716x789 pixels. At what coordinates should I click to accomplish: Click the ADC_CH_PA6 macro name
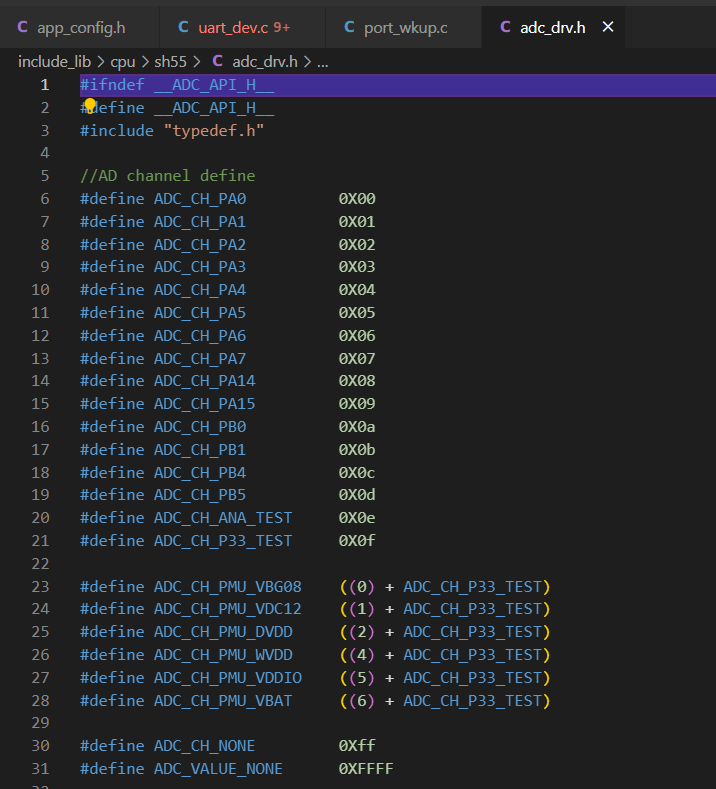click(x=200, y=336)
